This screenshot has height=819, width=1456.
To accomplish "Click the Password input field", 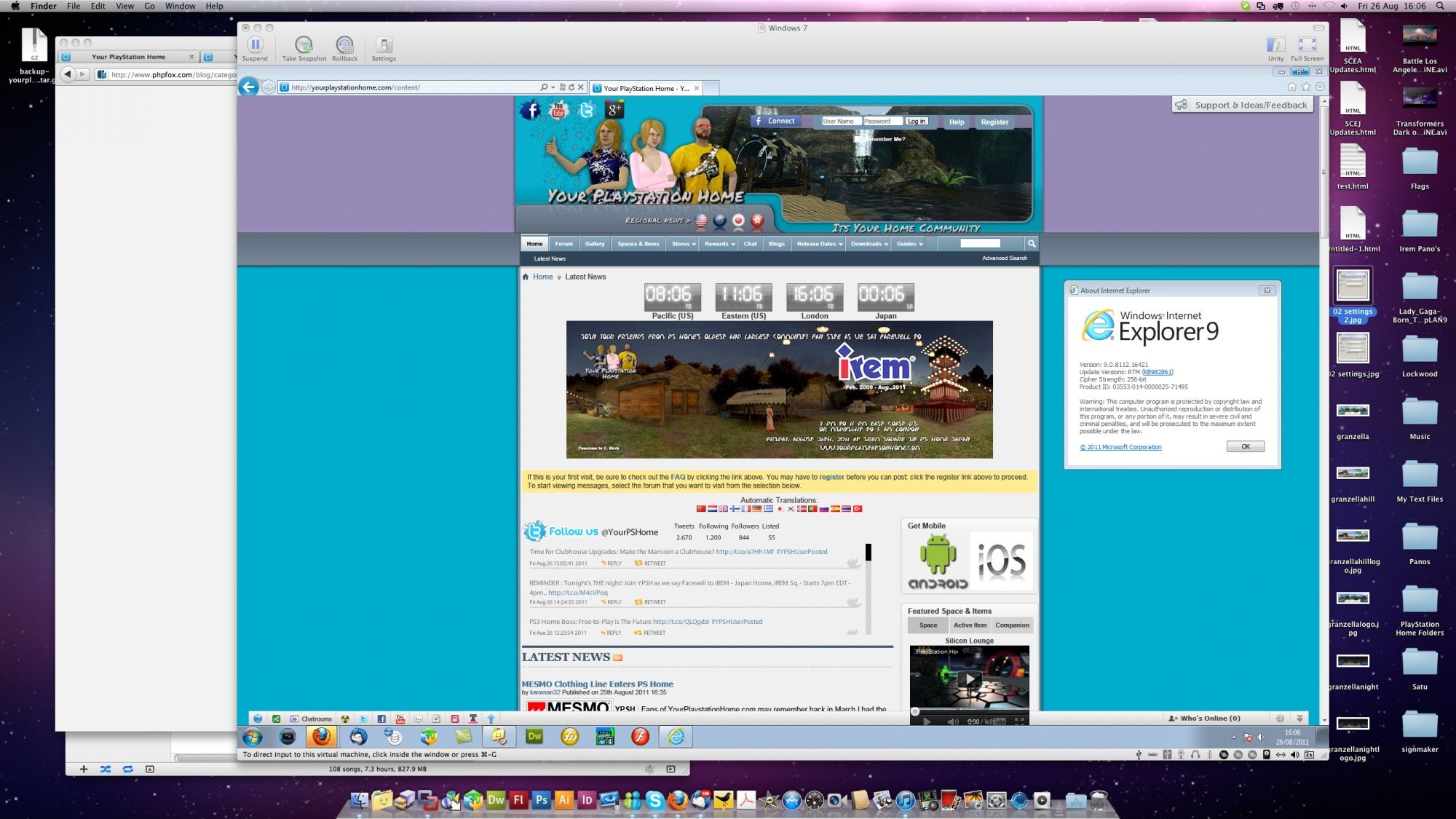I will coord(882,122).
